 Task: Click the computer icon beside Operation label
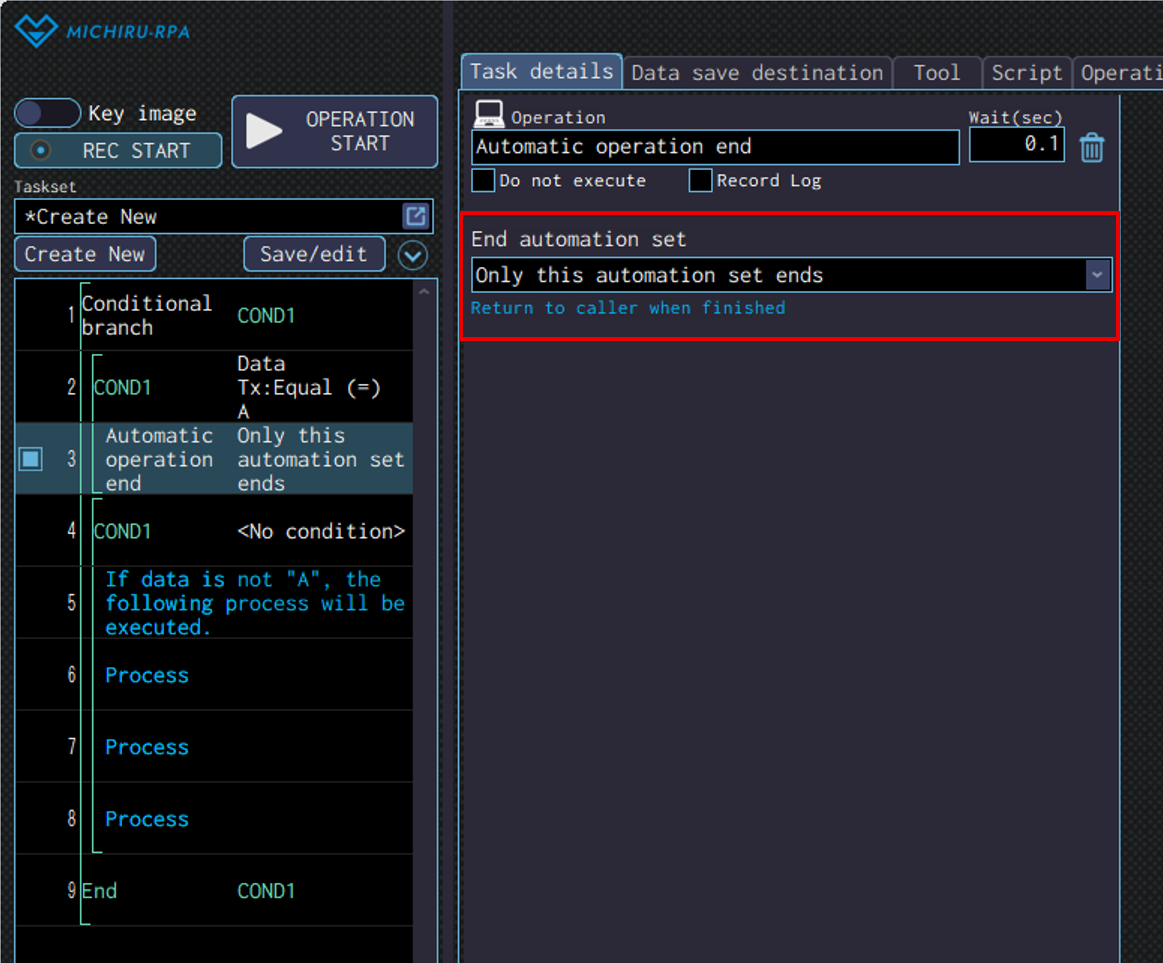[x=488, y=115]
